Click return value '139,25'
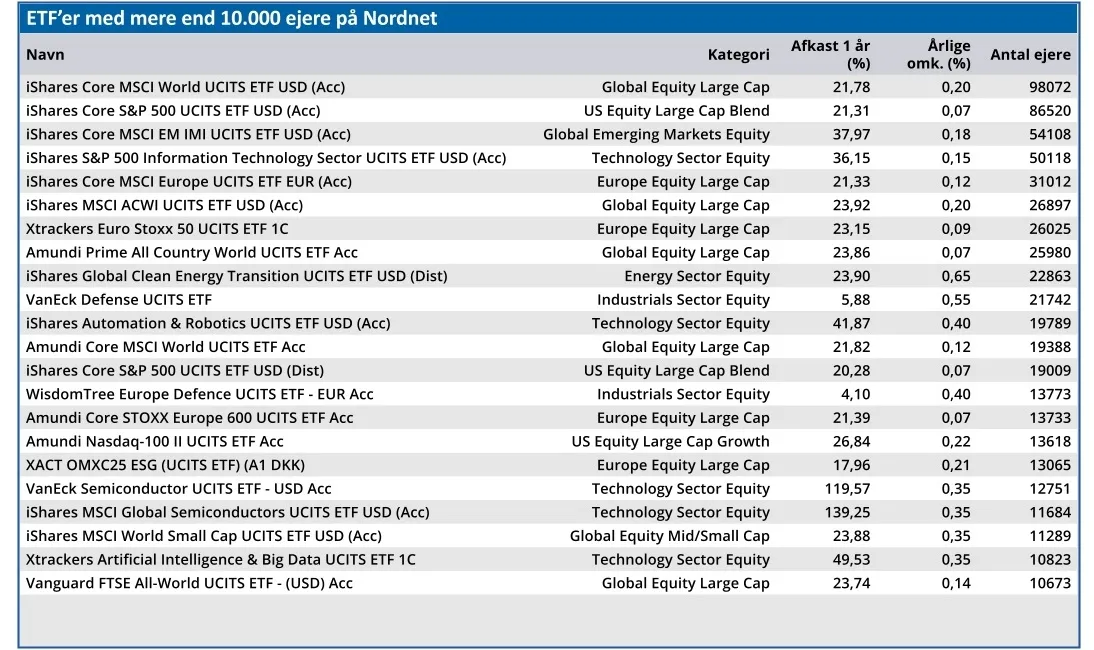1094x650 pixels. [x=847, y=513]
